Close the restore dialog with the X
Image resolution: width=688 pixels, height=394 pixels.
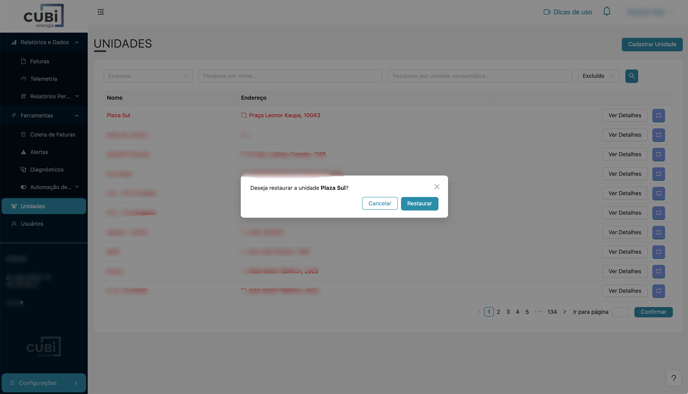[x=437, y=187]
